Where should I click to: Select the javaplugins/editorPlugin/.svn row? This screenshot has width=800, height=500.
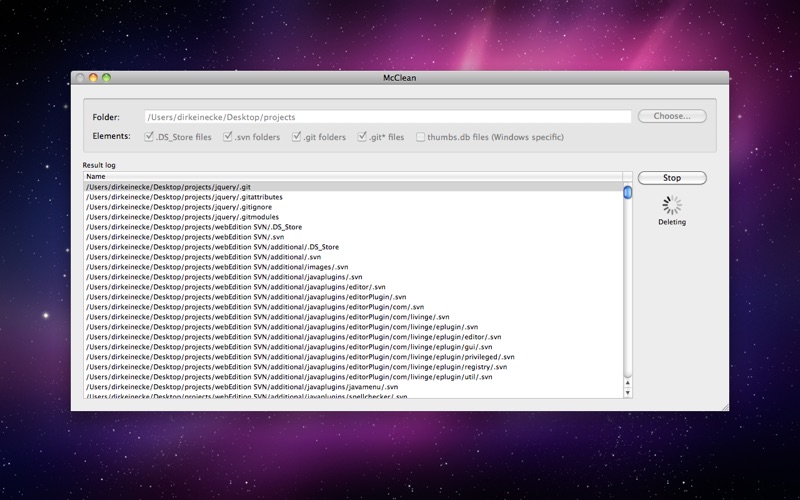(353, 297)
